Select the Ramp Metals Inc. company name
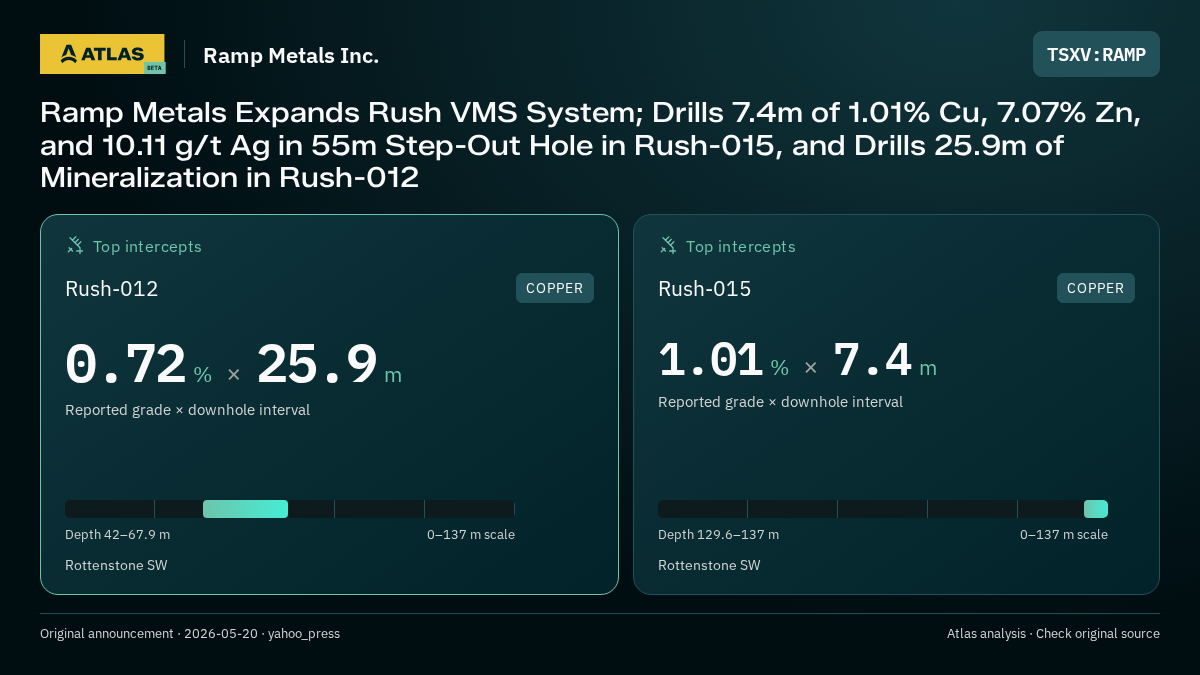This screenshot has height=675, width=1200. [x=291, y=56]
